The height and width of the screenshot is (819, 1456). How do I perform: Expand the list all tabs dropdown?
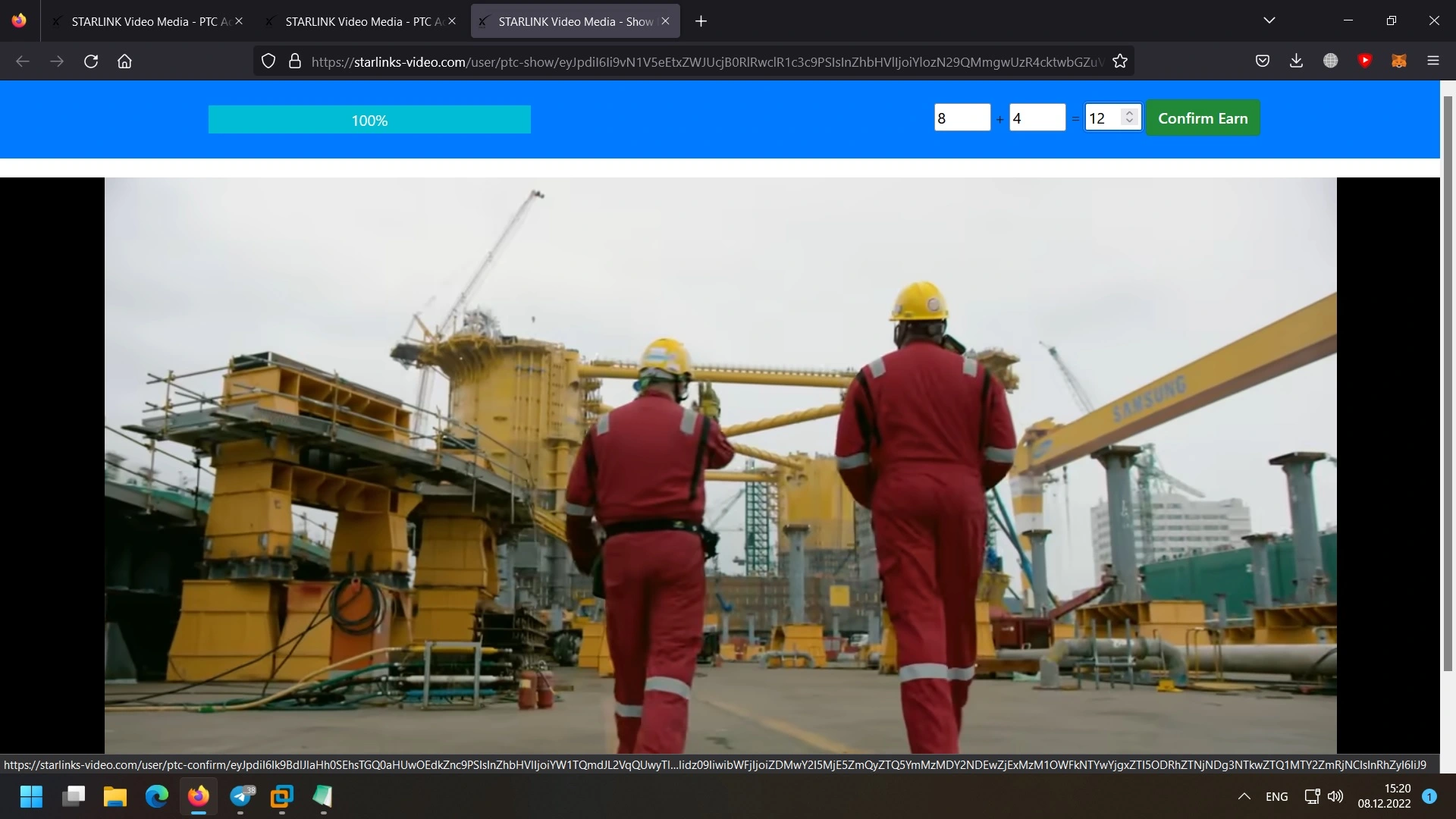coord(1269,20)
